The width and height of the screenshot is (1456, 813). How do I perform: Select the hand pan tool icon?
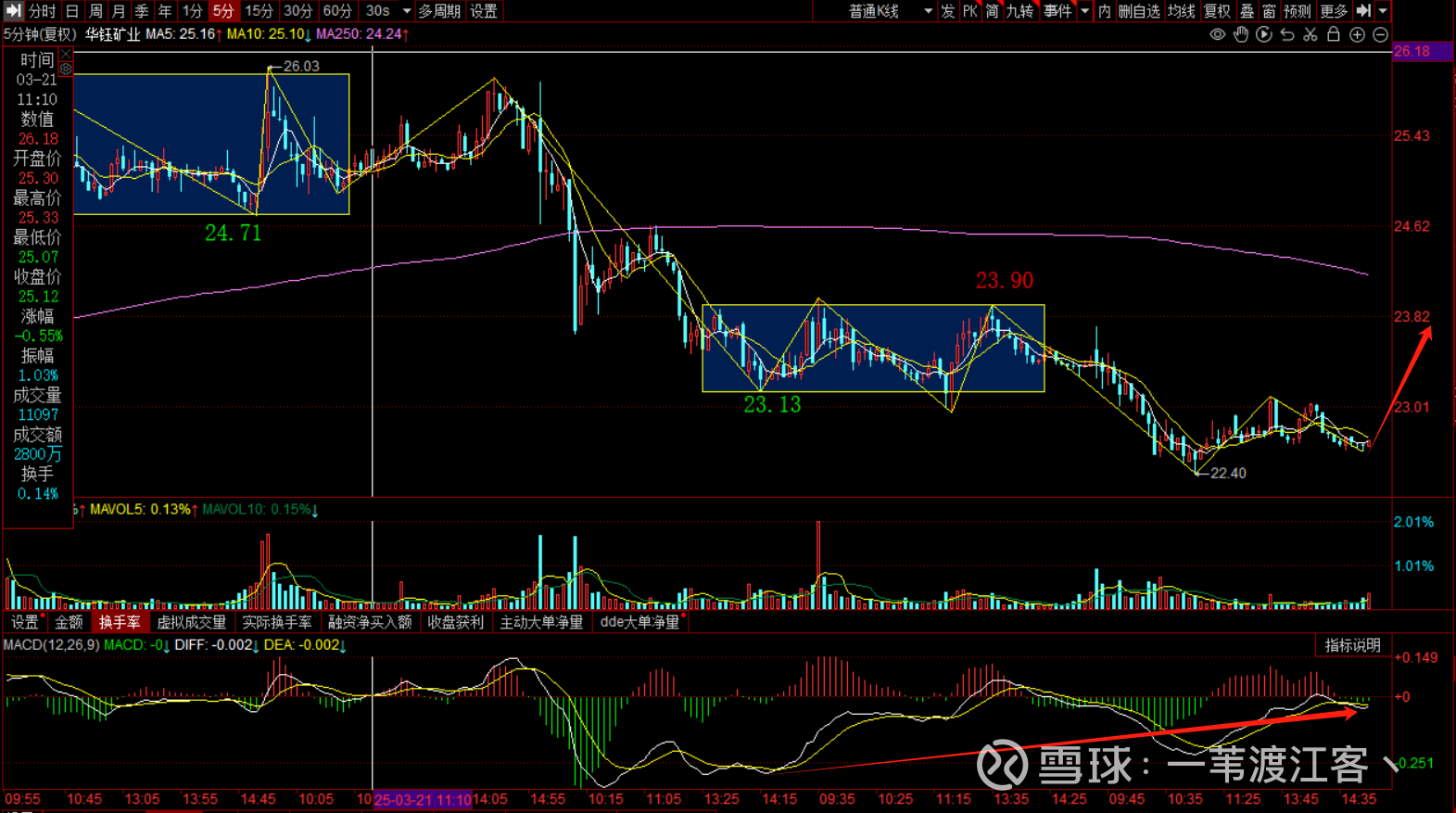tap(1241, 34)
